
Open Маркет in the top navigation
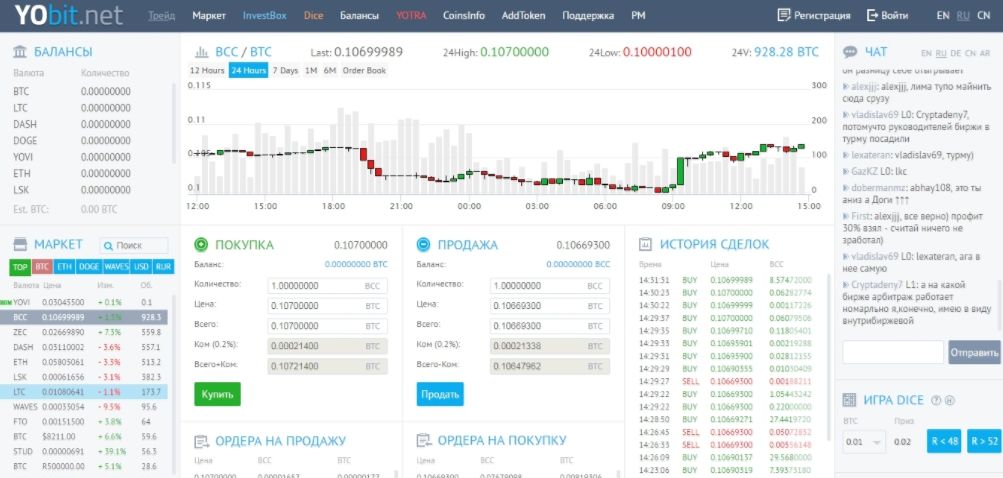(209, 15)
